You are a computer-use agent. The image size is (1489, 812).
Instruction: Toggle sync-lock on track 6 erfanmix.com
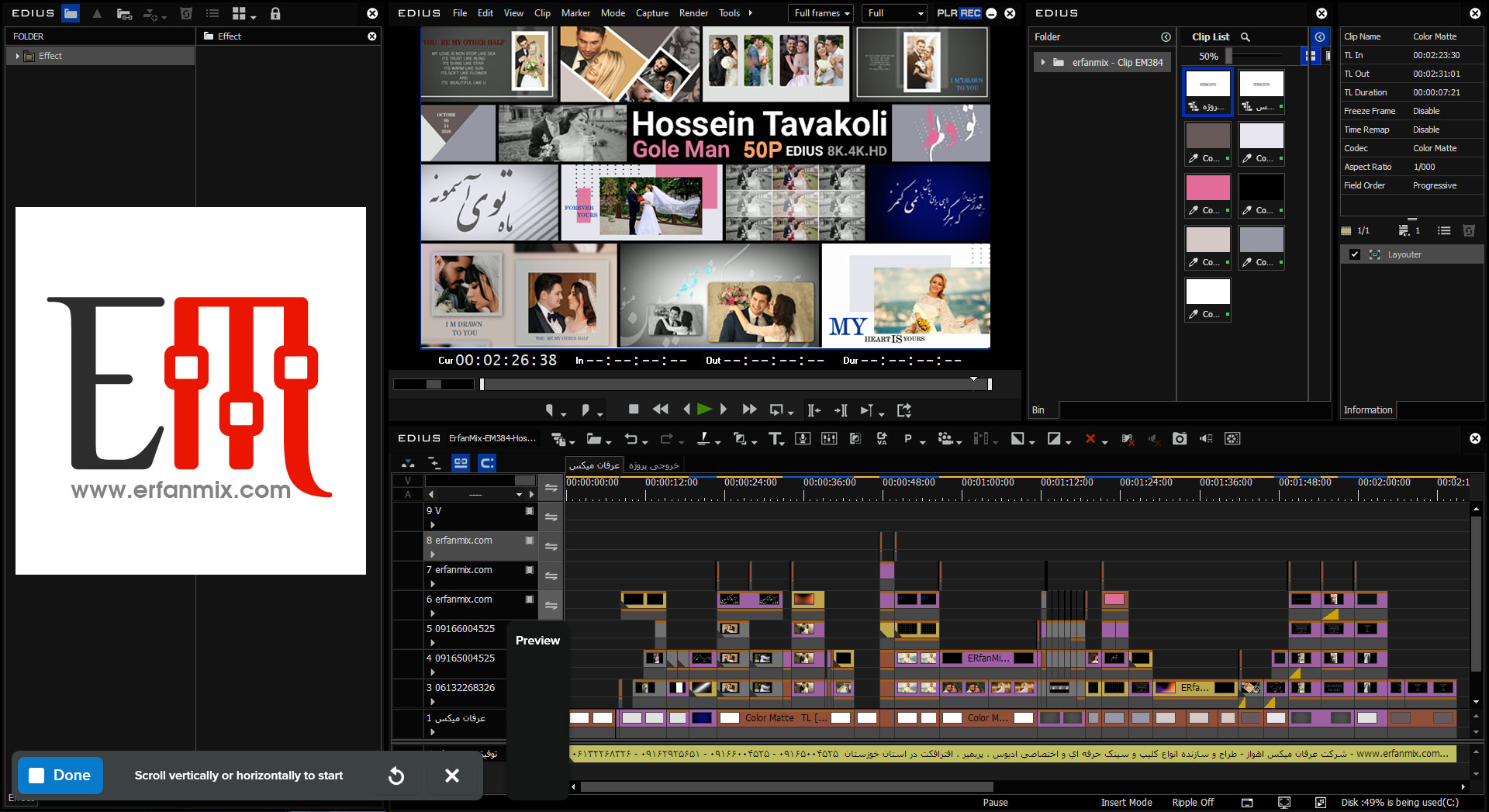click(x=551, y=605)
